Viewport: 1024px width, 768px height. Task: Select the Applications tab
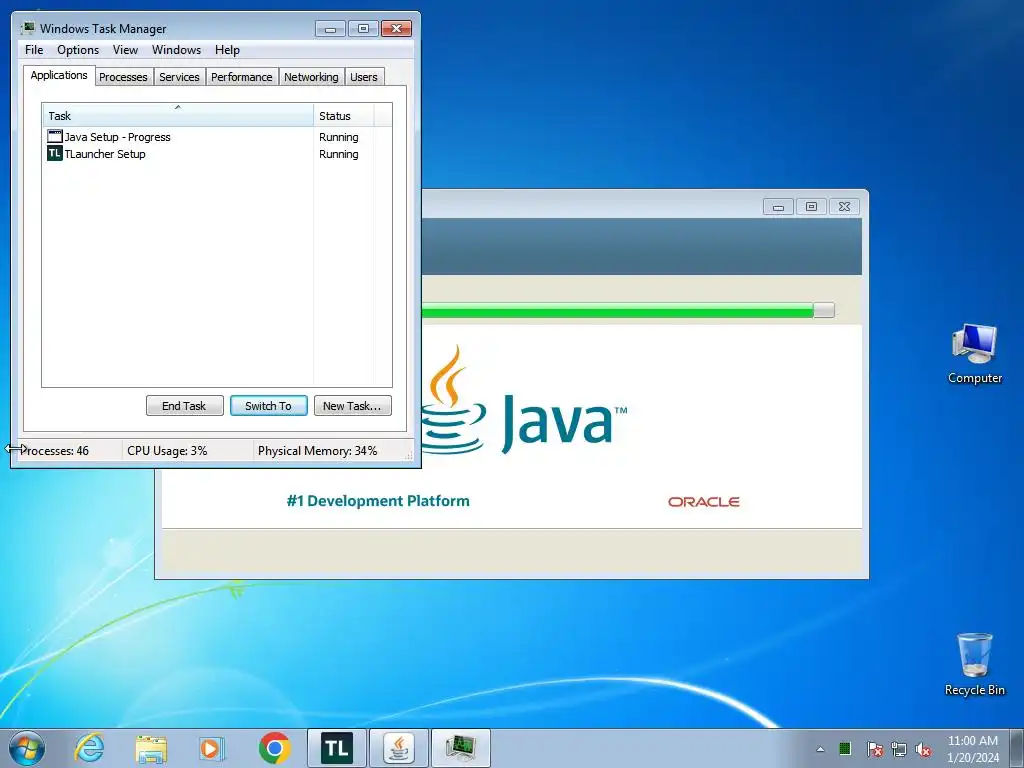tap(59, 75)
